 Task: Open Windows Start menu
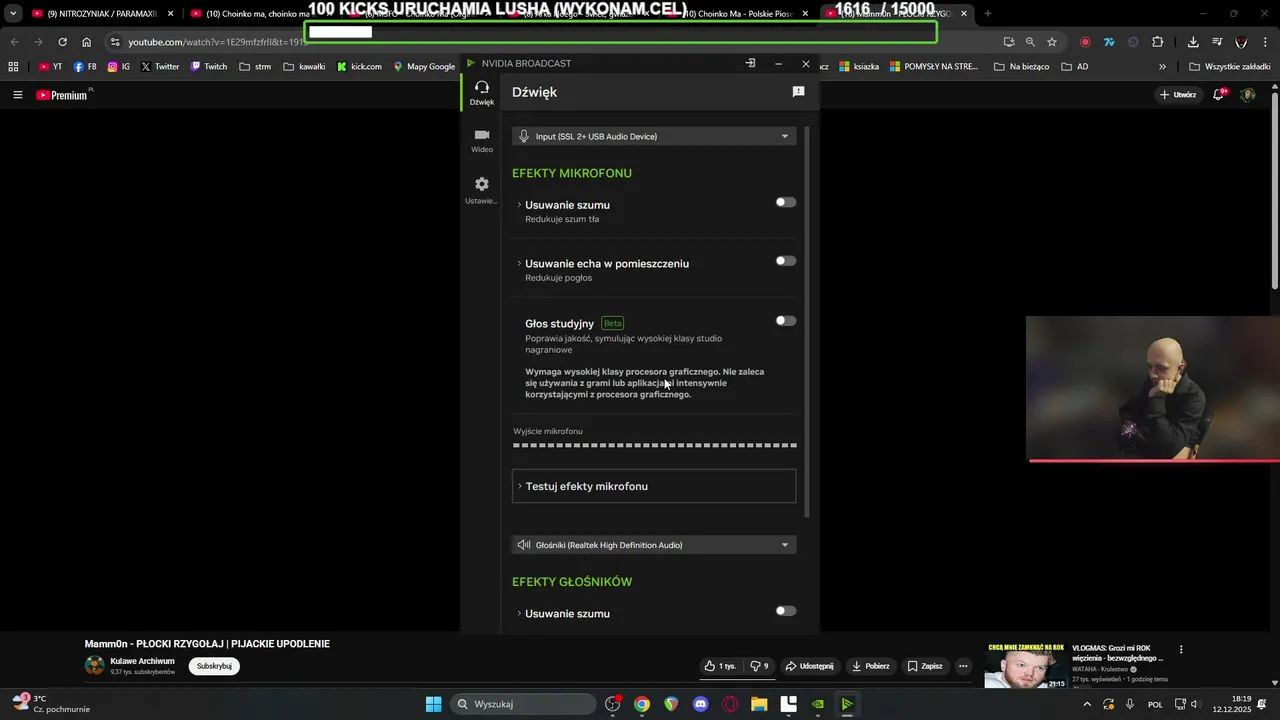(433, 704)
